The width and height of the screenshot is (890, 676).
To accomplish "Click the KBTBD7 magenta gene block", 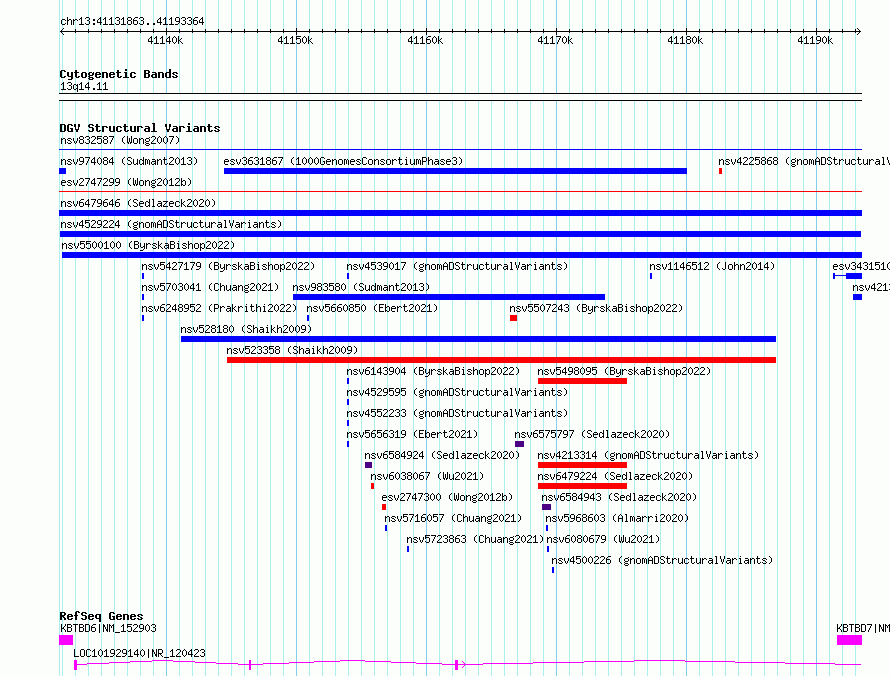I will tap(849, 640).
